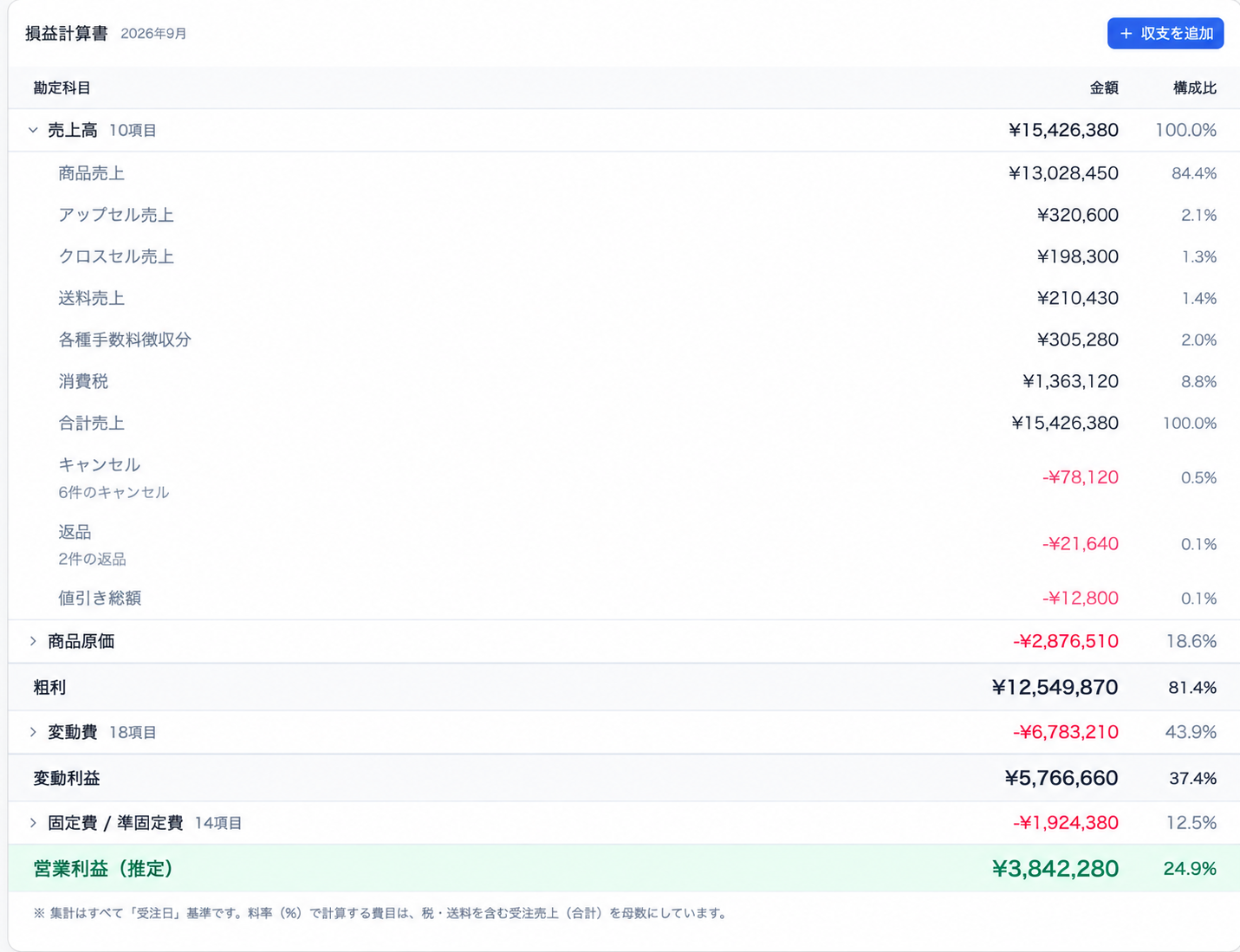Click the 2件の返品 subtext
The image size is (1240, 952).
click(x=92, y=559)
